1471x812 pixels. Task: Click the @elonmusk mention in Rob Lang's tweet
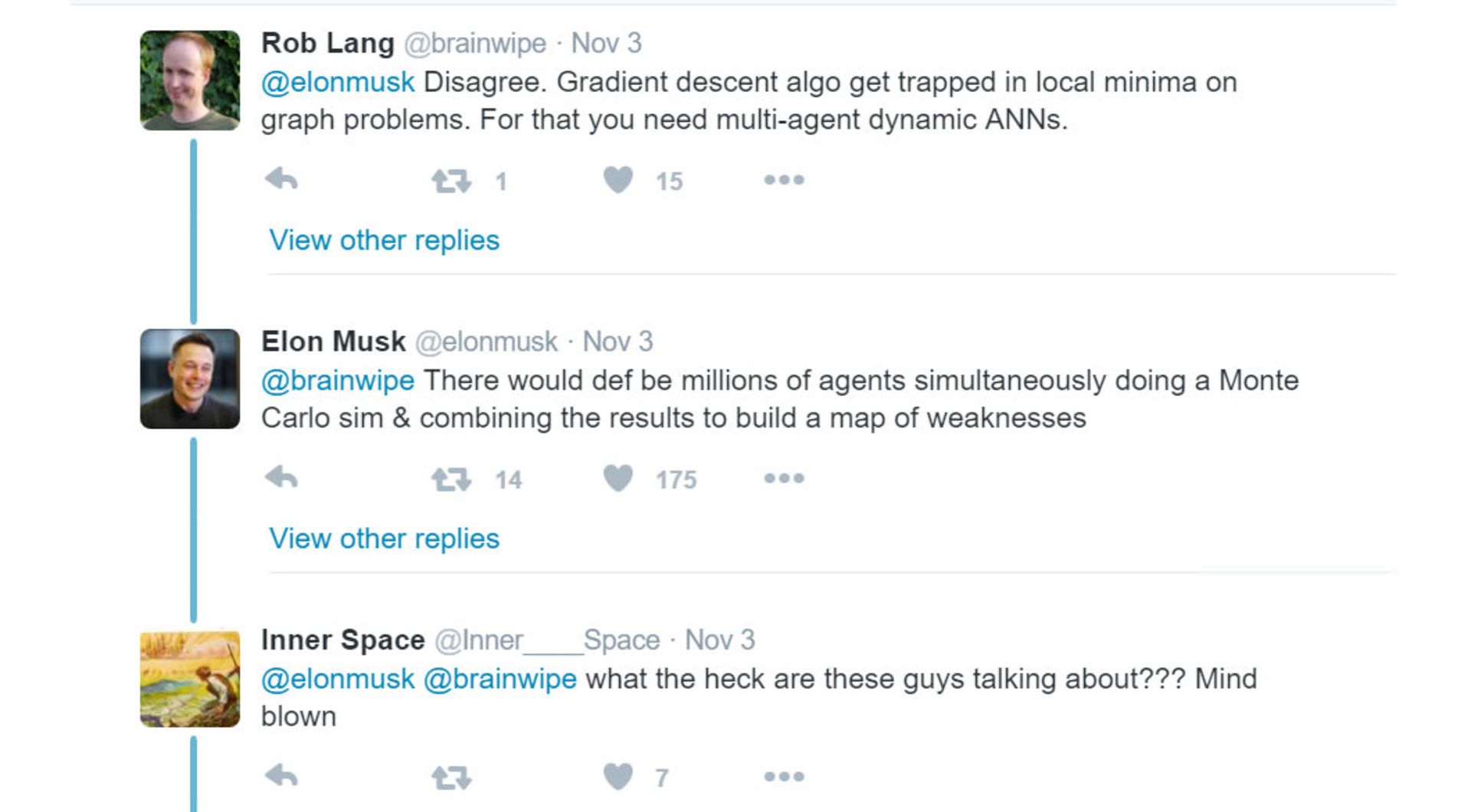338,82
